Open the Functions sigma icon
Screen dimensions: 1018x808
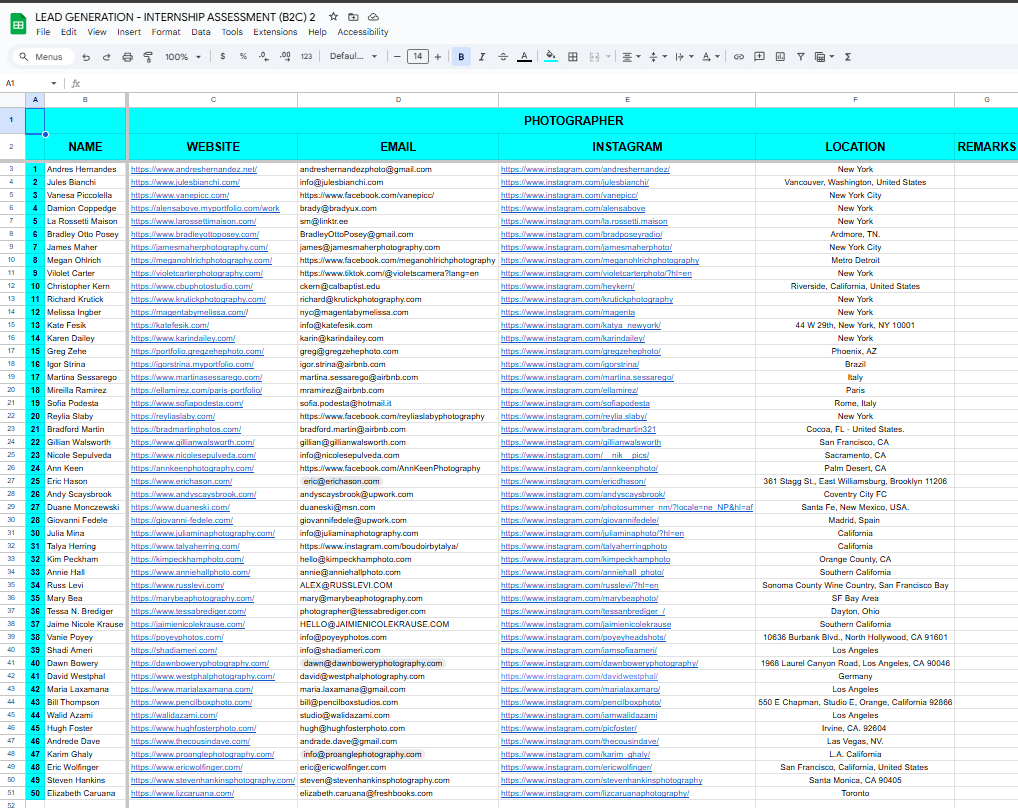(848, 57)
